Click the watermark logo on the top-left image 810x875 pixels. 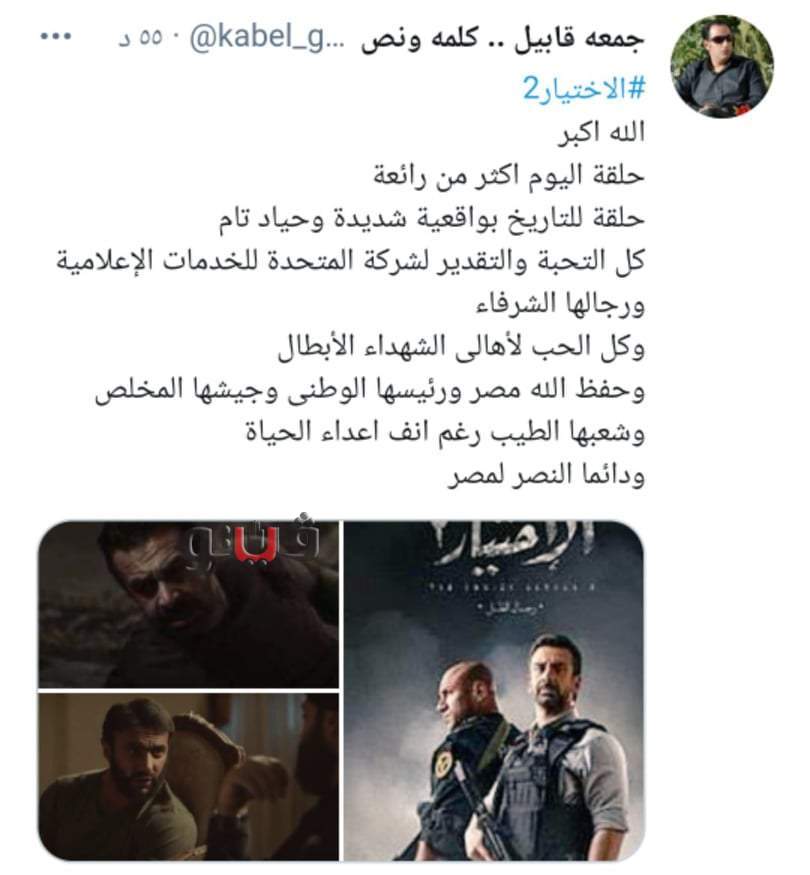click(254, 541)
